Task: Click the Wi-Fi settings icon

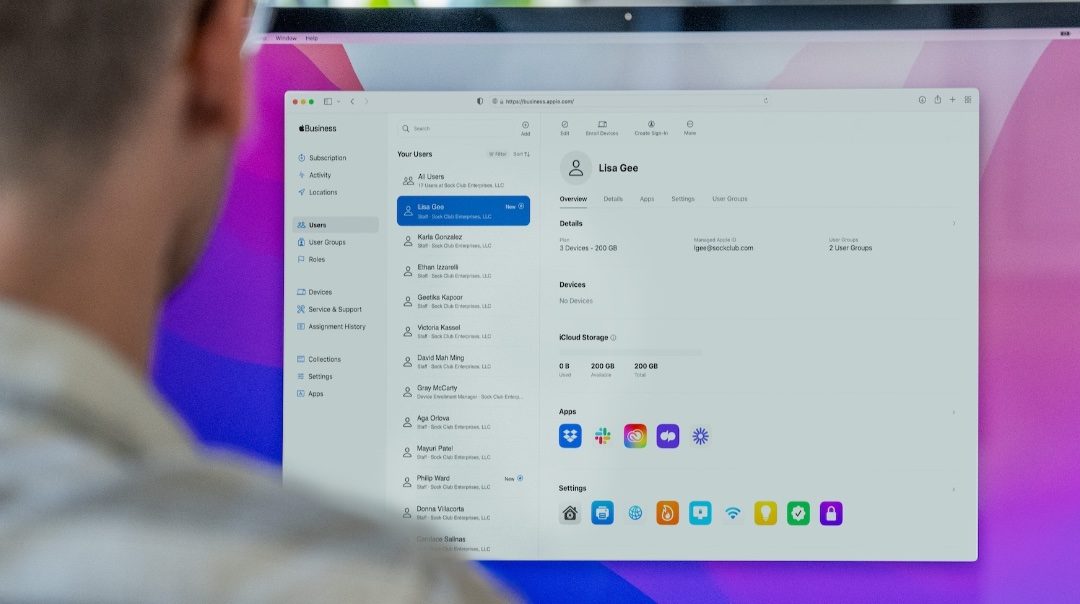Action: [x=733, y=512]
